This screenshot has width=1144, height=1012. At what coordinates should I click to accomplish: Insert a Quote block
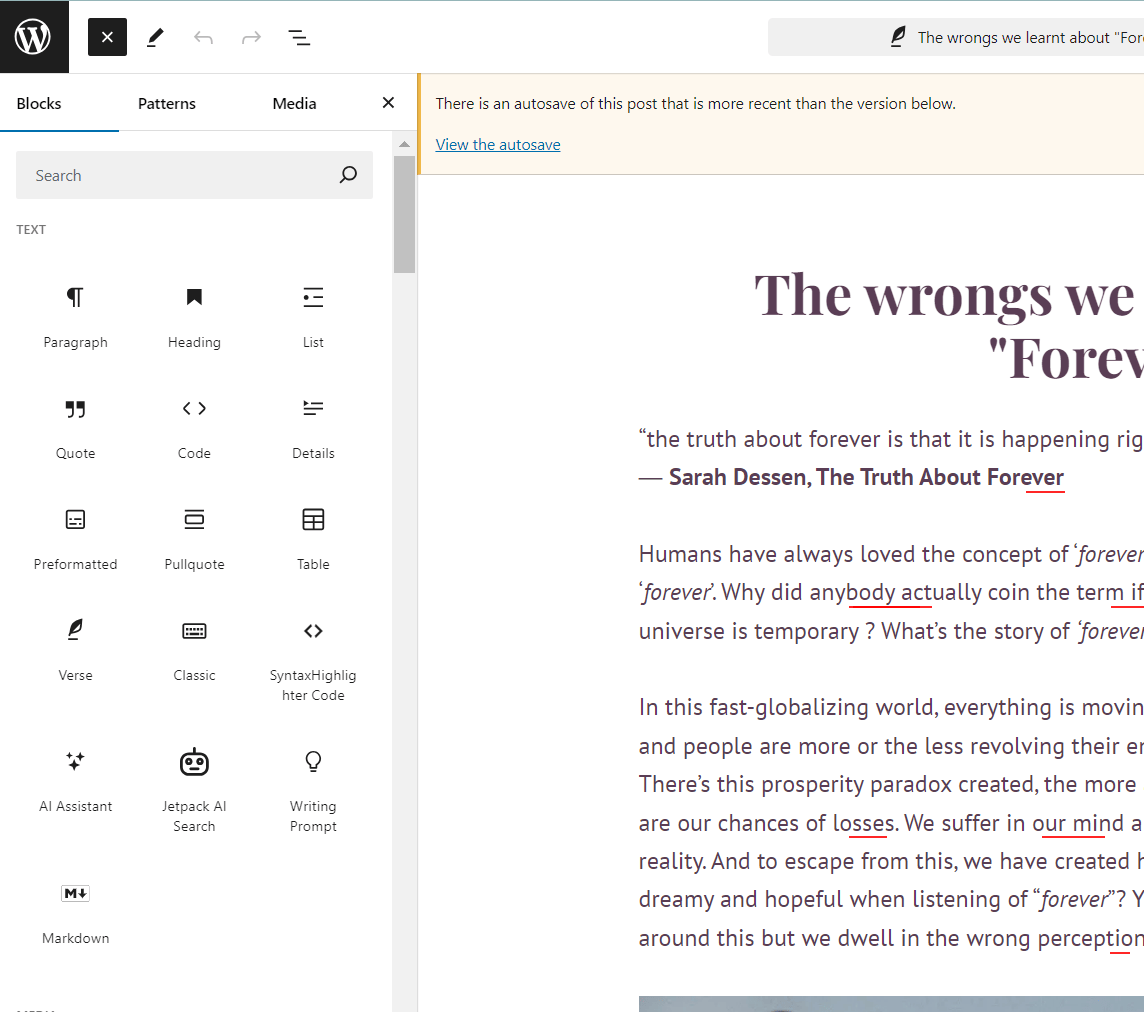click(x=75, y=426)
